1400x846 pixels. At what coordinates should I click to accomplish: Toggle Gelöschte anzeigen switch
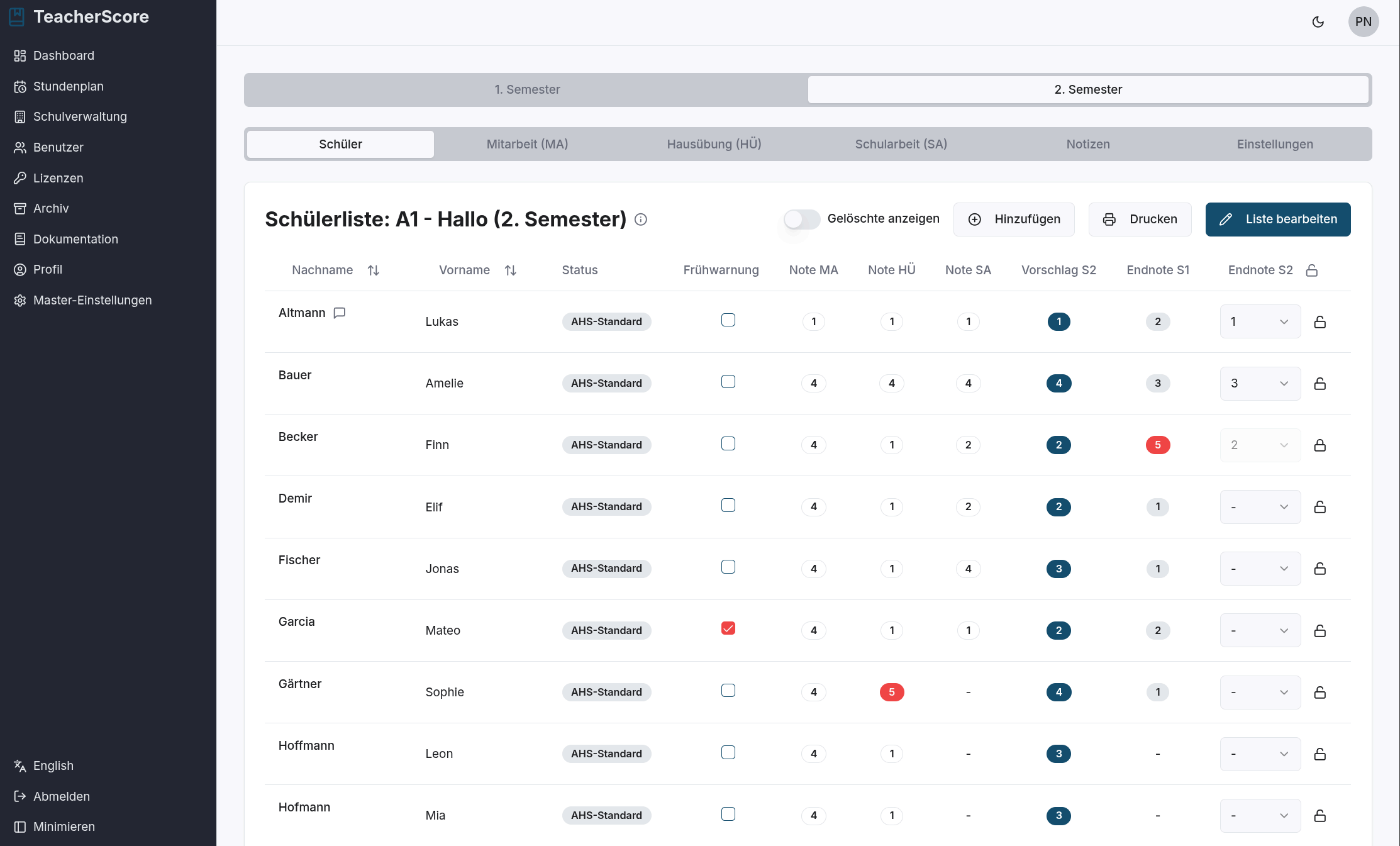[x=801, y=219]
